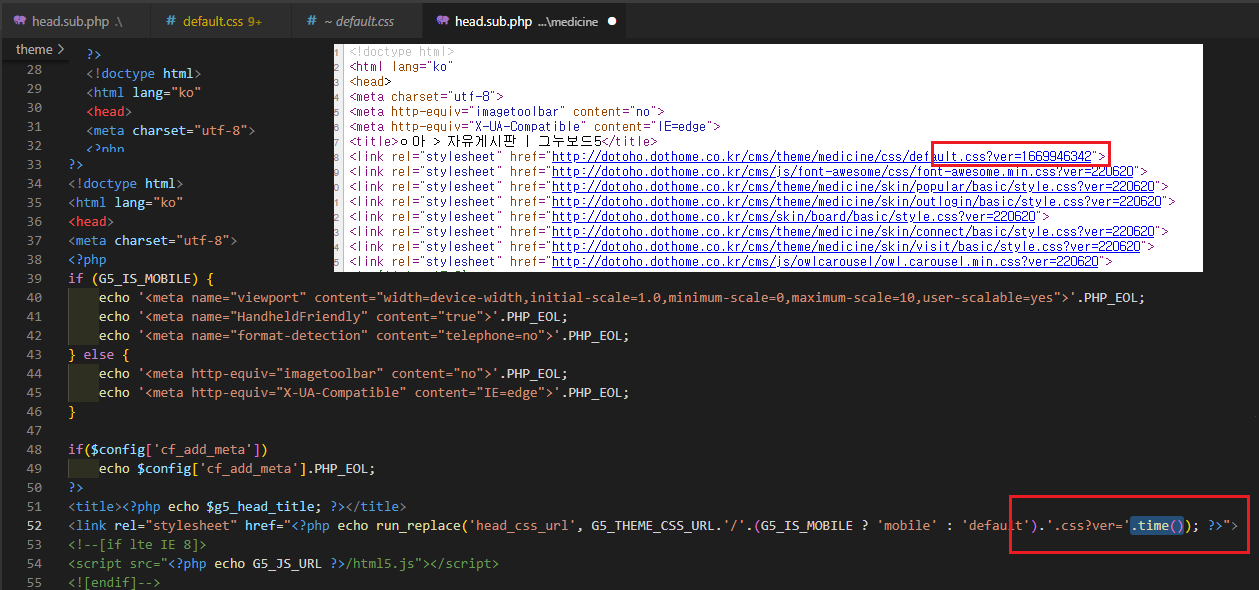Click line number 28 in the gutter
The image size is (1259, 590).
pyautogui.click(x=34, y=70)
